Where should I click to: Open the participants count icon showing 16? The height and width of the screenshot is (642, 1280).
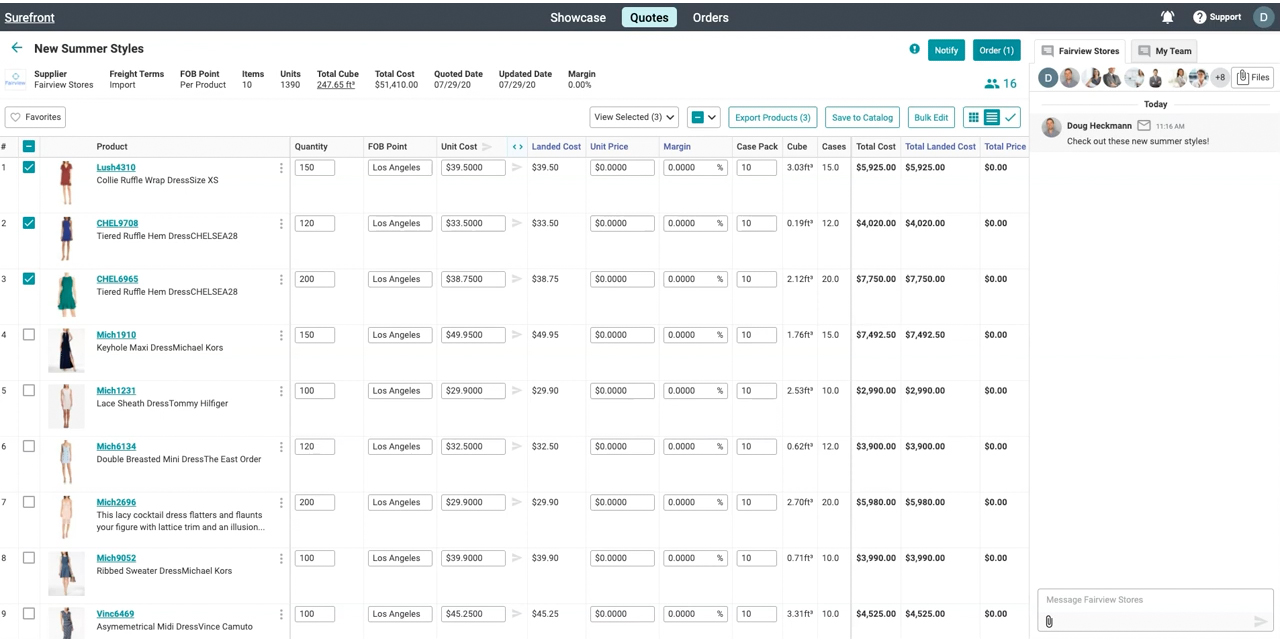1000,84
